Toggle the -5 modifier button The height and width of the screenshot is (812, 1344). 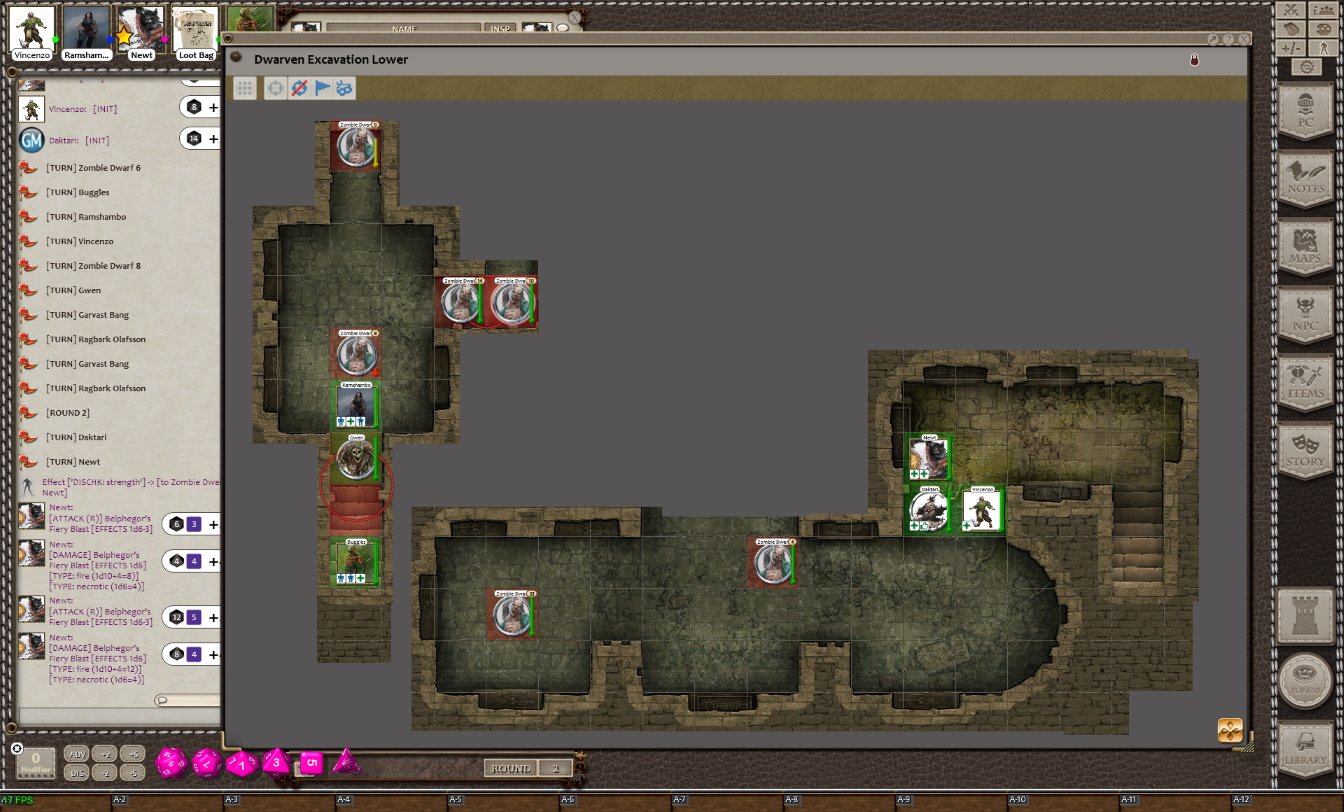[x=133, y=772]
